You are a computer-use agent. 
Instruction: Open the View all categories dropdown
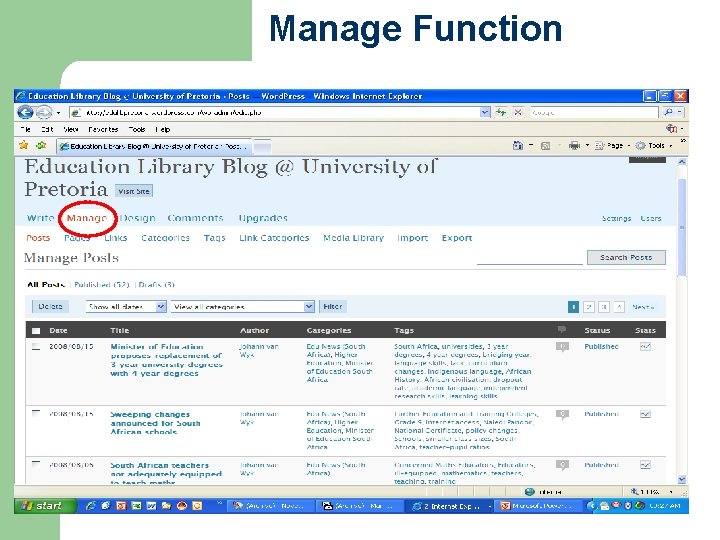click(x=242, y=306)
